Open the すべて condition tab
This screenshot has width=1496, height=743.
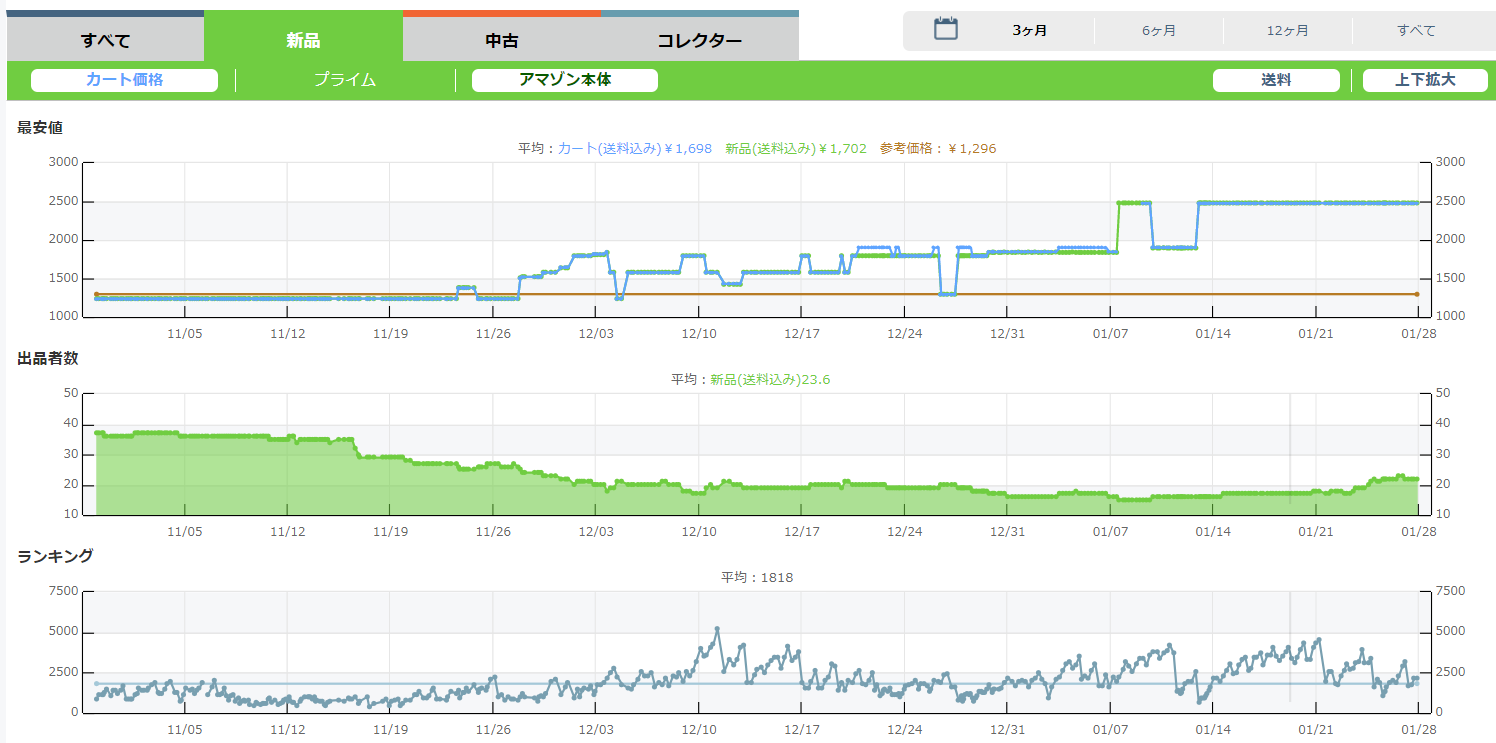[x=105, y=41]
